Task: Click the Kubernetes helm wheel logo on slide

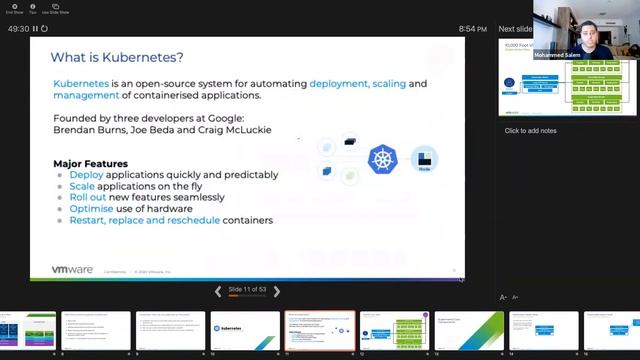Action: coord(382,159)
